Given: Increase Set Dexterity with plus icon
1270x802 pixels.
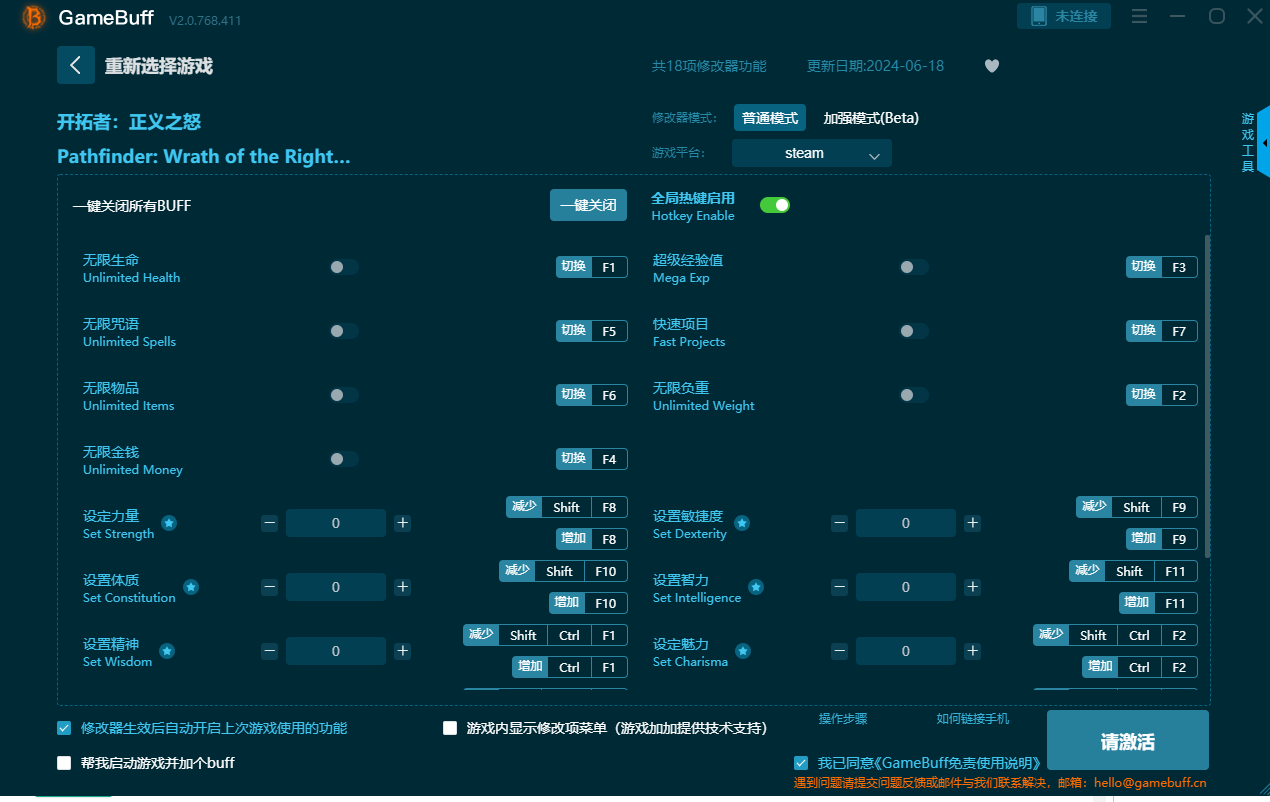Looking at the screenshot, I should tap(972, 523).
